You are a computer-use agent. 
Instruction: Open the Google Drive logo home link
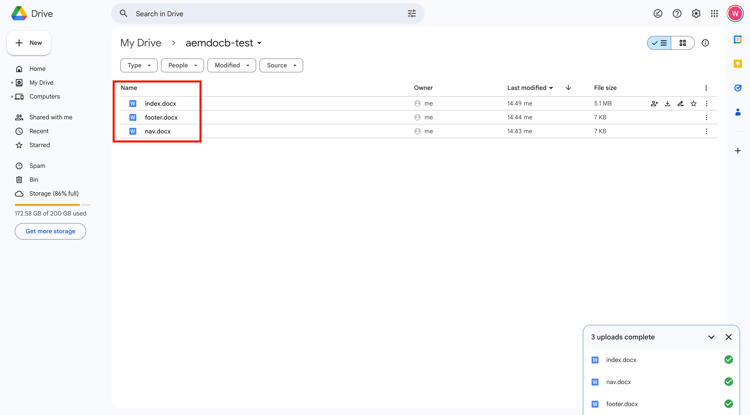[32, 13]
